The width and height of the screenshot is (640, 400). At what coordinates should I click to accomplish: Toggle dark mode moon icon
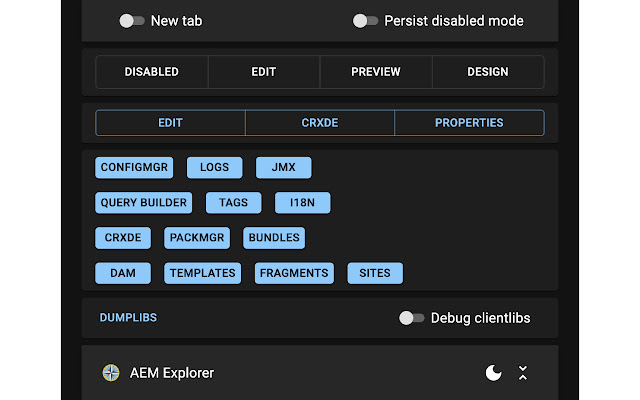[493, 373]
